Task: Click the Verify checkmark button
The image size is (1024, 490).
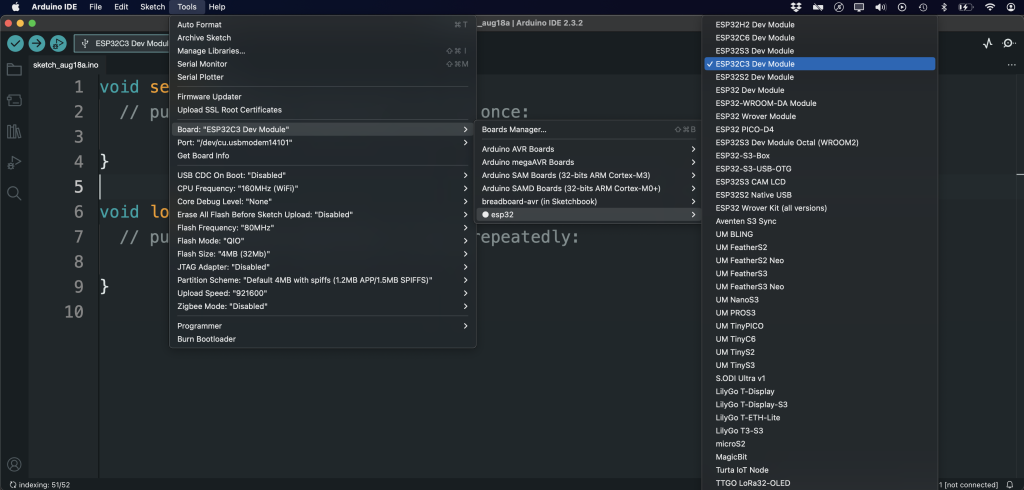Action: (x=16, y=43)
